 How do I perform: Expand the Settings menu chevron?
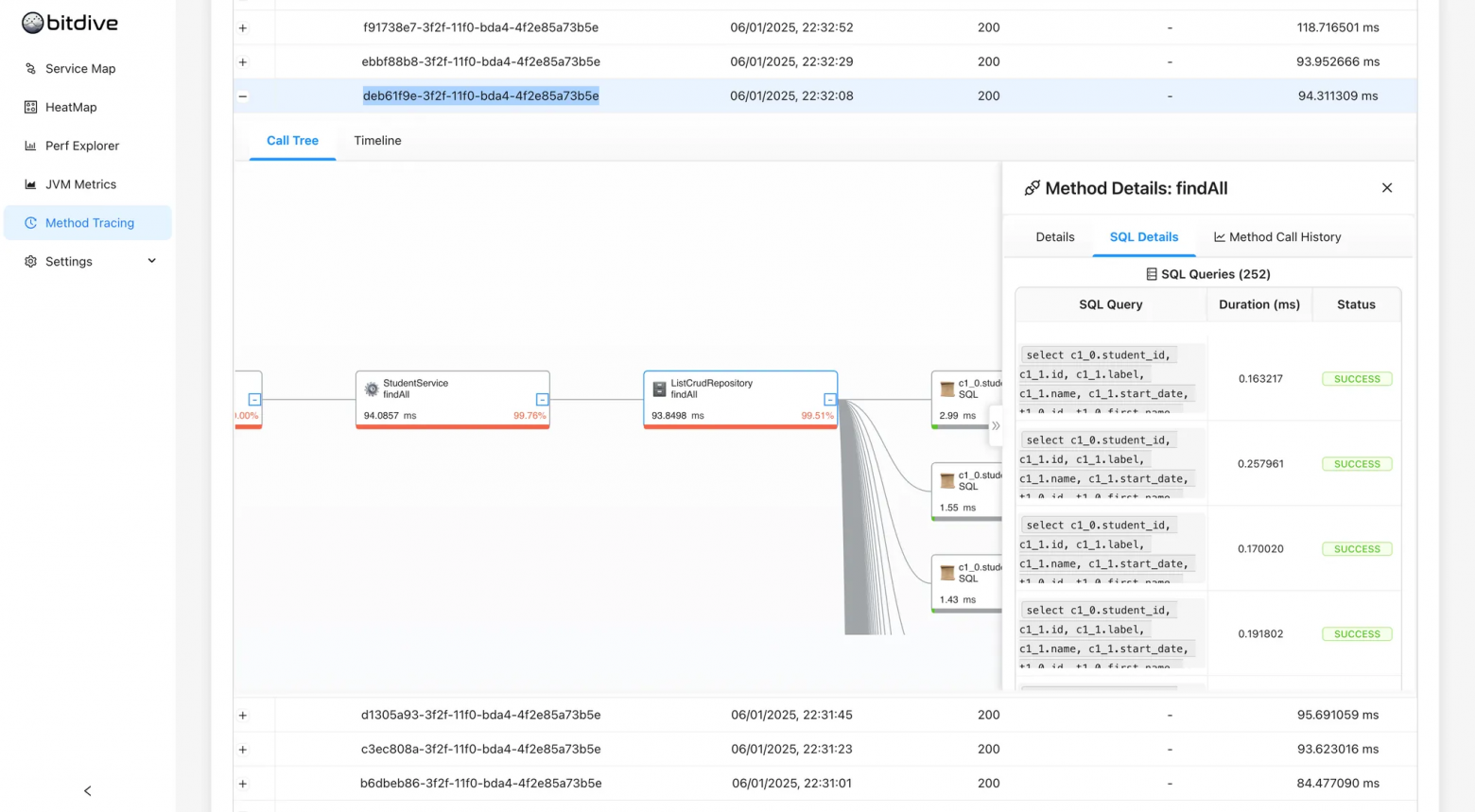(x=151, y=261)
